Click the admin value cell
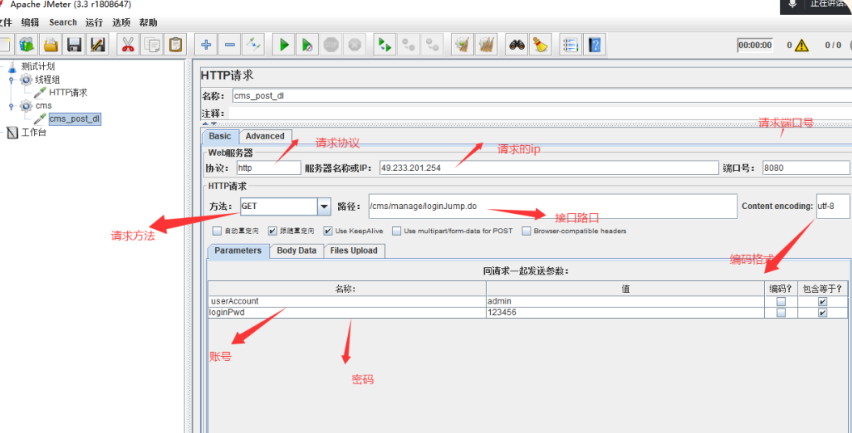This screenshot has height=433, width=852. click(x=625, y=302)
